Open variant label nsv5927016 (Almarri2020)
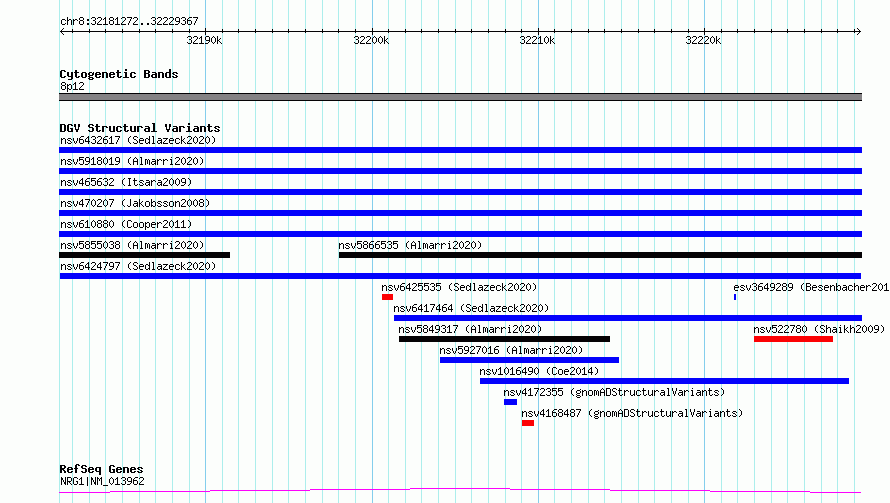The height and width of the screenshot is (503, 890). (511, 350)
